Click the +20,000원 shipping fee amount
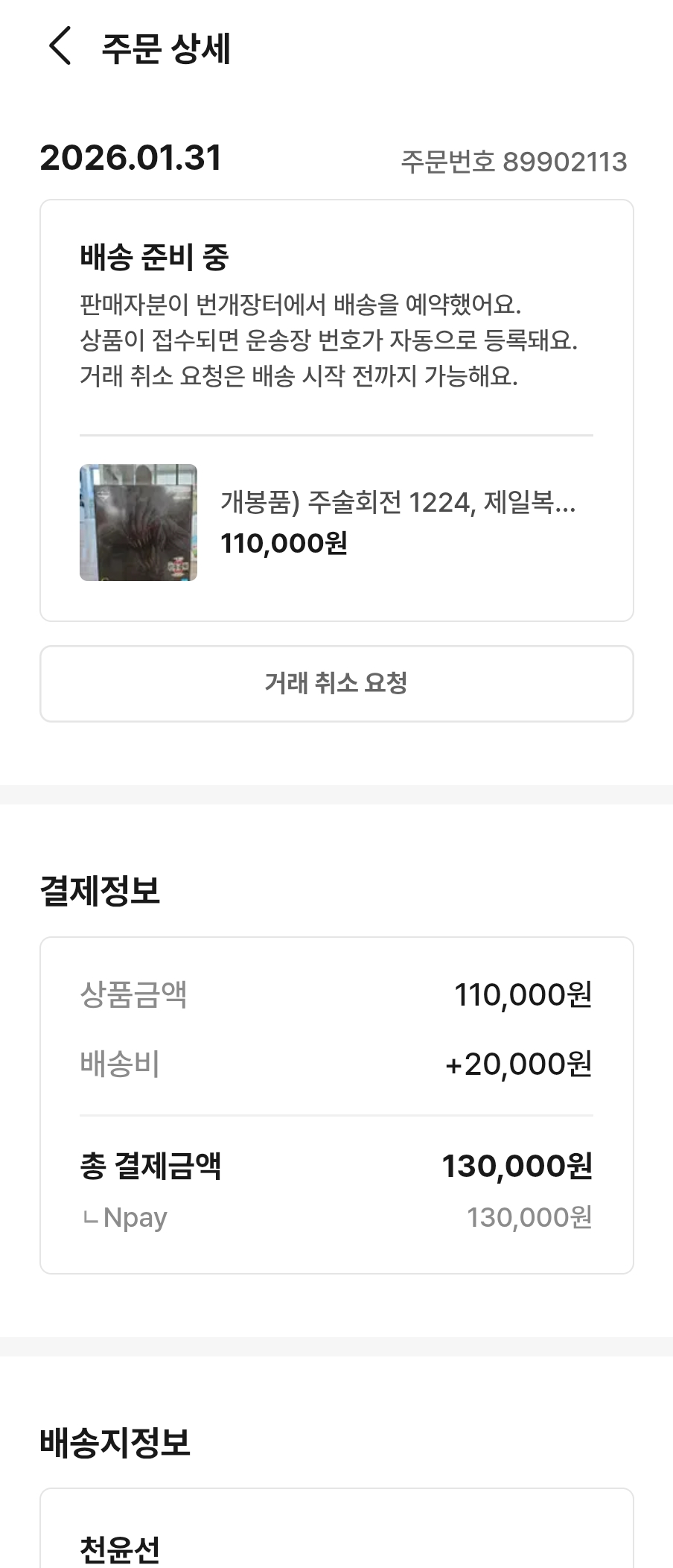The image size is (673, 1568). [x=518, y=1064]
